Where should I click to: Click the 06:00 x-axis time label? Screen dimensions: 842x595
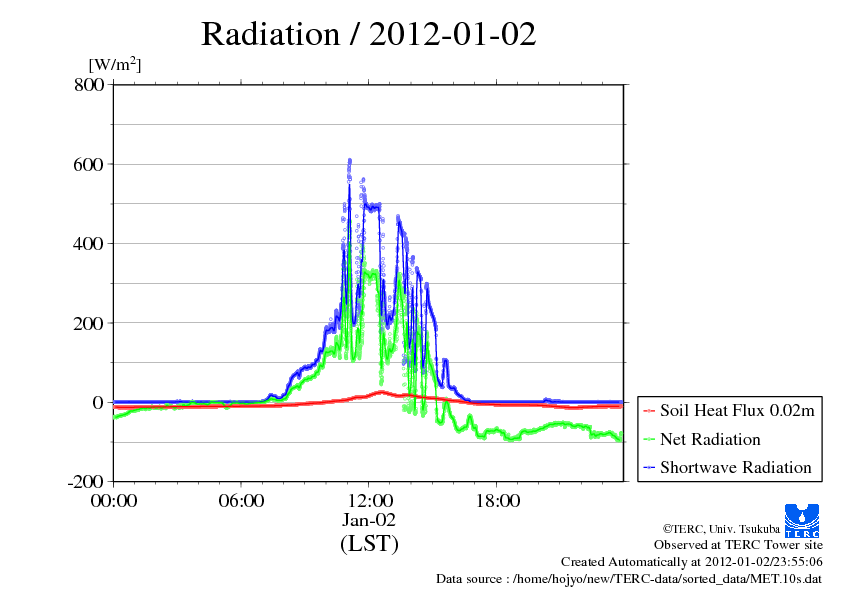(241, 501)
